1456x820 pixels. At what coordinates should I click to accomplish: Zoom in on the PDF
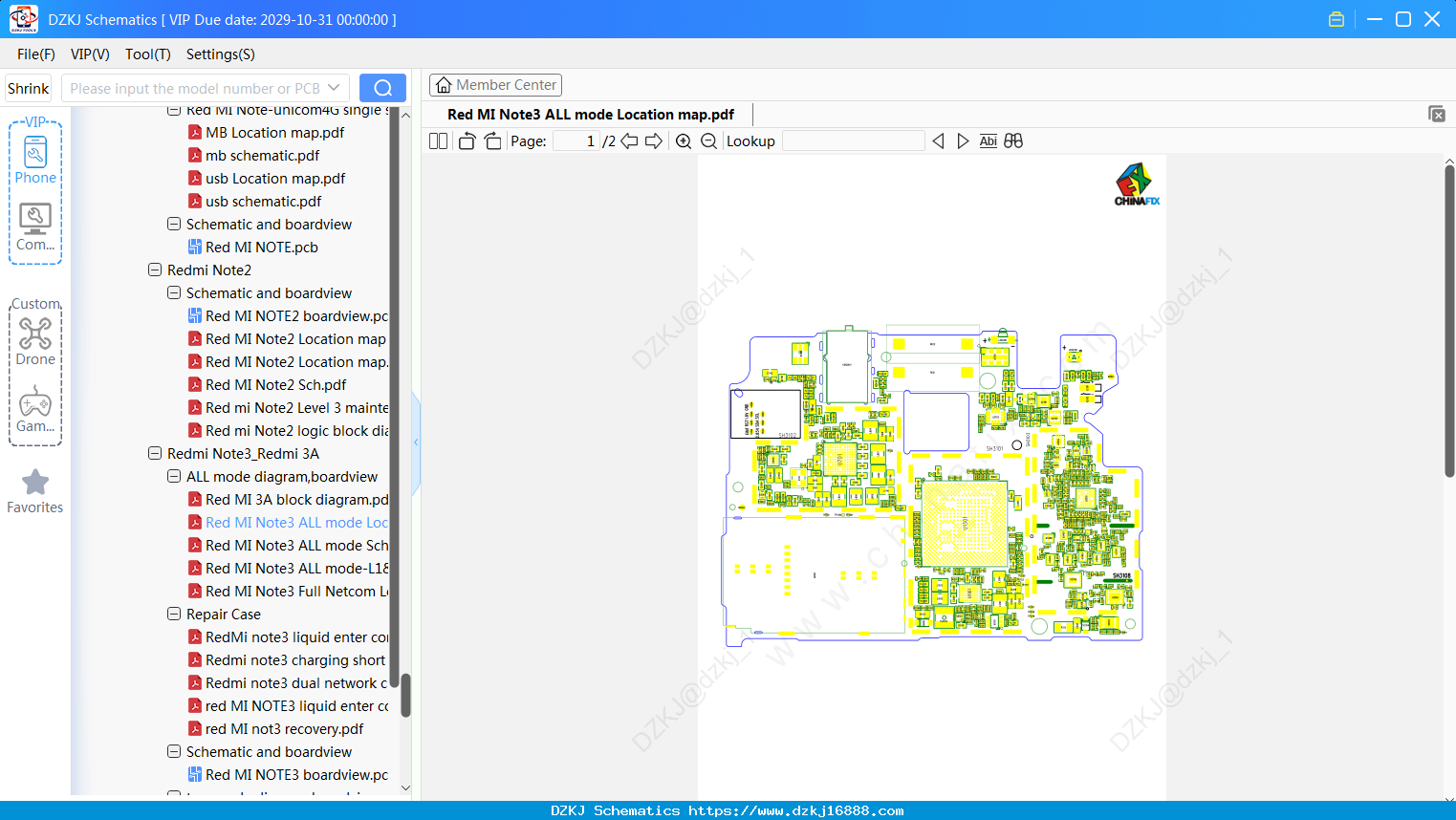pos(684,141)
